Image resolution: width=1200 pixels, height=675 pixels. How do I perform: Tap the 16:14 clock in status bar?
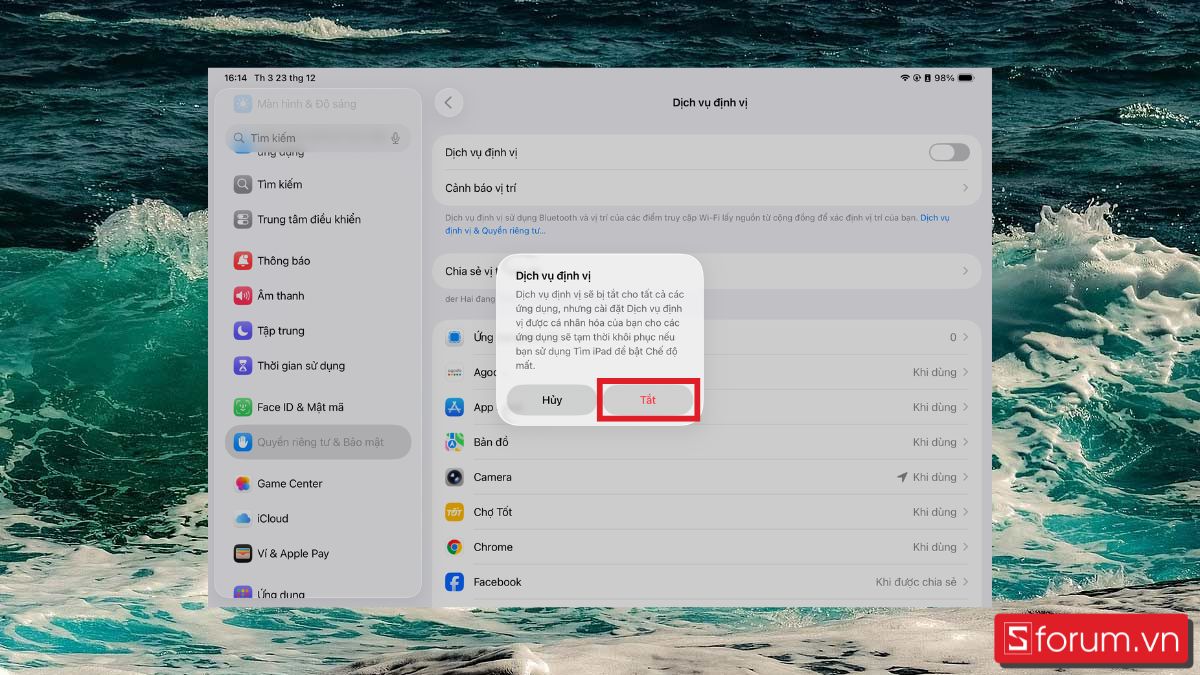[235, 78]
